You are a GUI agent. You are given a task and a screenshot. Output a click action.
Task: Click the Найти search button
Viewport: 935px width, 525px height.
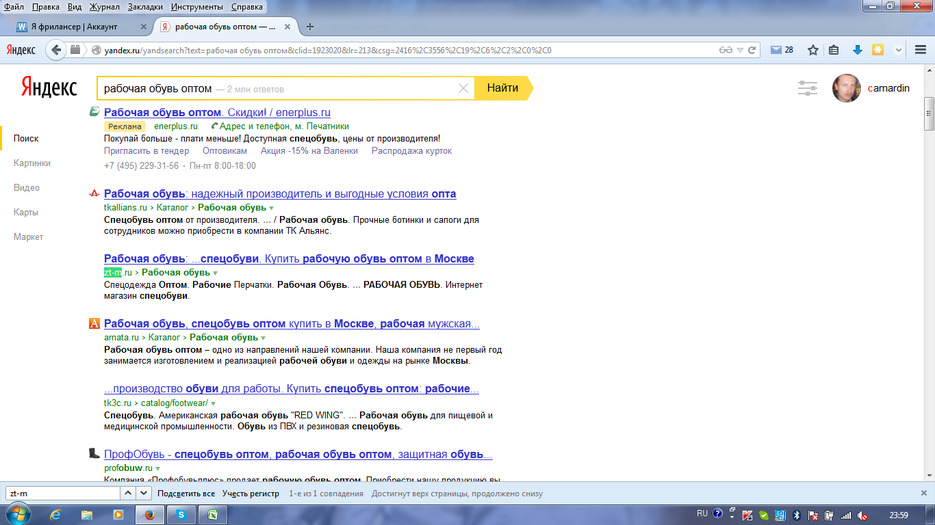[x=503, y=88]
